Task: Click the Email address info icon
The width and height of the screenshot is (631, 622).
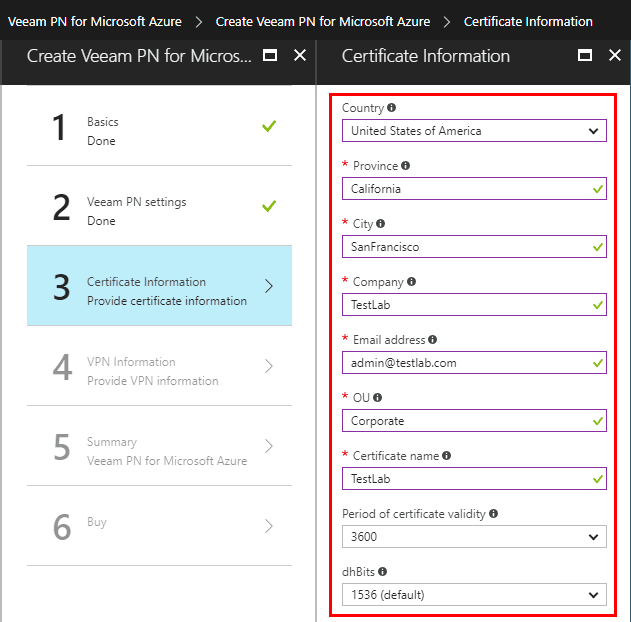Action: click(x=432, y=340)
